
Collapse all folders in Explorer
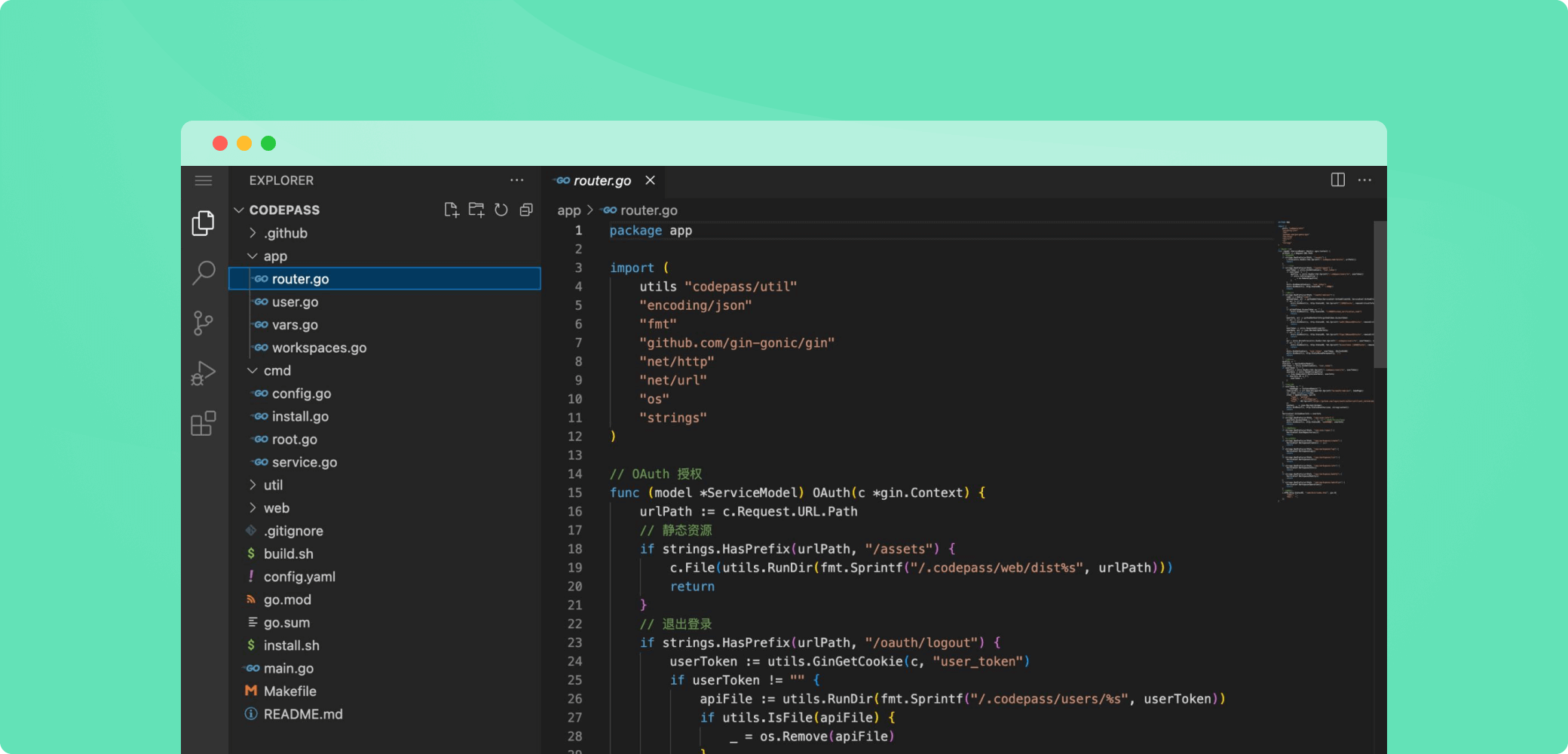tap(526, 210)
